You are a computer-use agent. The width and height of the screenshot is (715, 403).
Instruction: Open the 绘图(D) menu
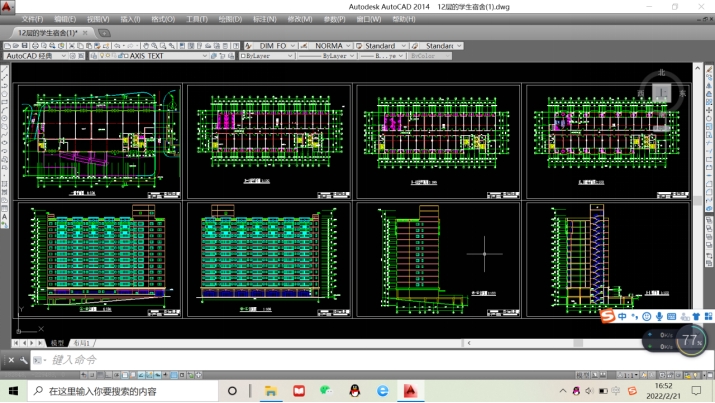[x=230, y=19]
